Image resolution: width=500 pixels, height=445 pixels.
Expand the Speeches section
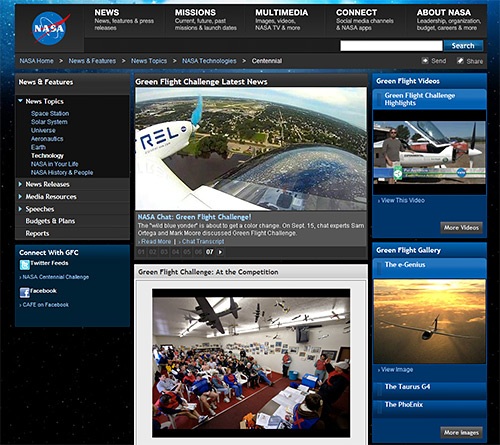(x=20, y=209)
